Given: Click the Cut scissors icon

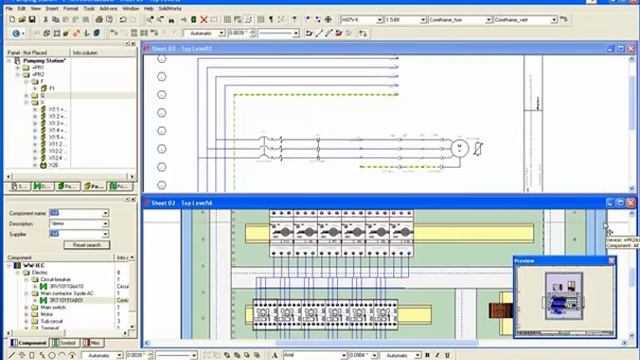Looking at the screenshot, I should tap(46, 20).
